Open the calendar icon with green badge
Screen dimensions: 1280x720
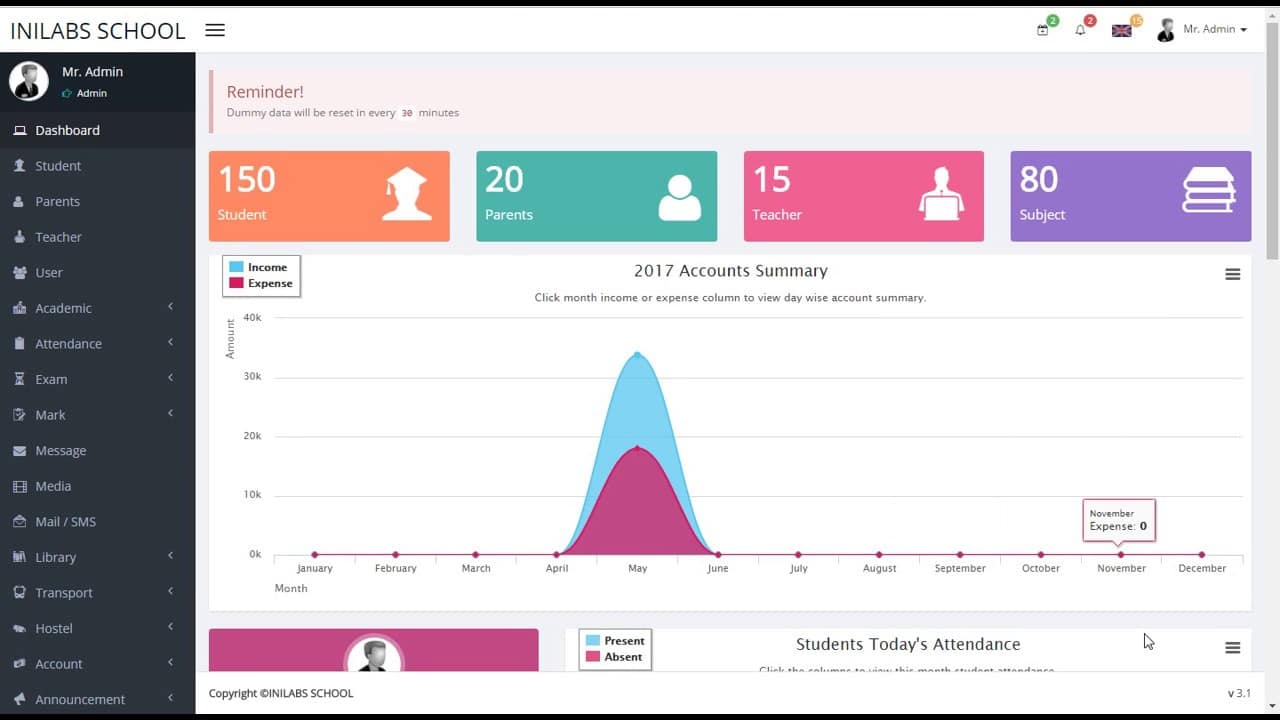pyautogui.click(x=1042, y=29)
